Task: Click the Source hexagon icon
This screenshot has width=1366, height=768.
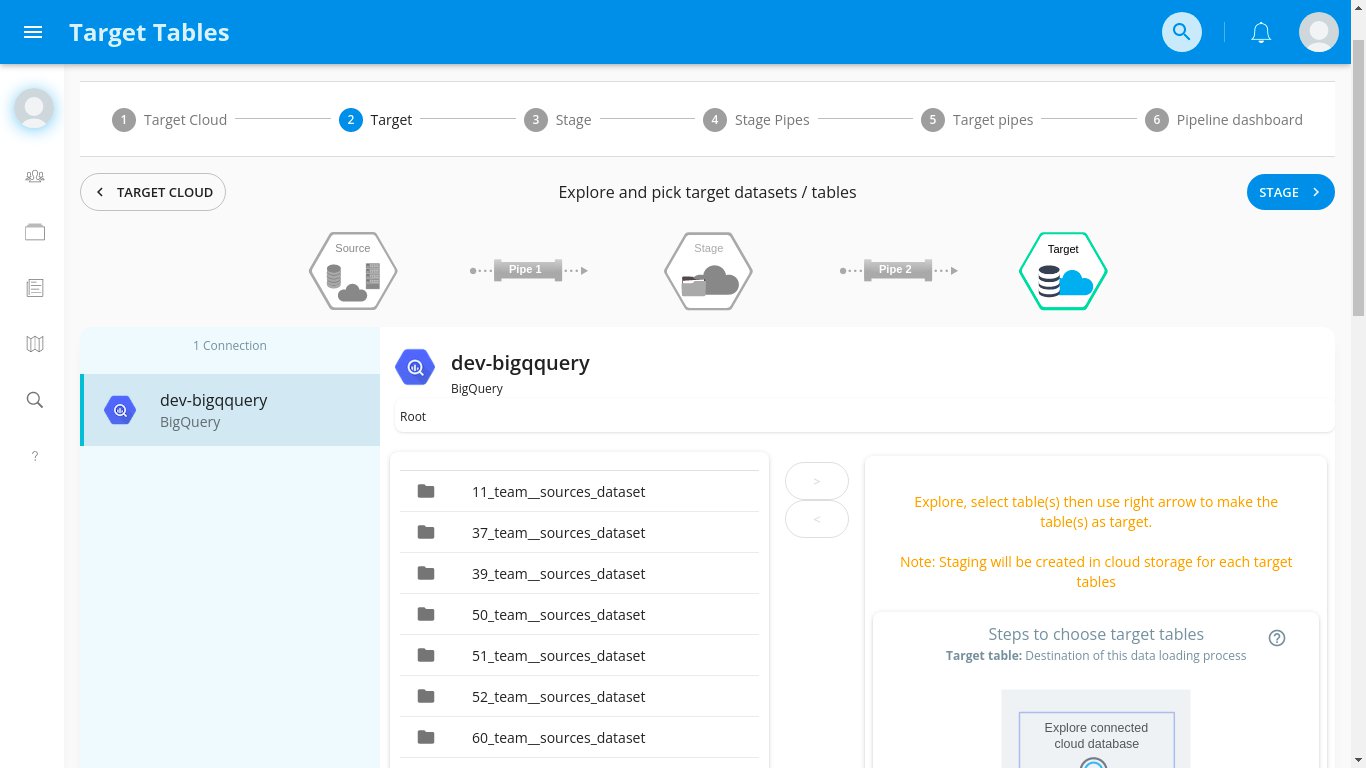Action: (353, 271)
